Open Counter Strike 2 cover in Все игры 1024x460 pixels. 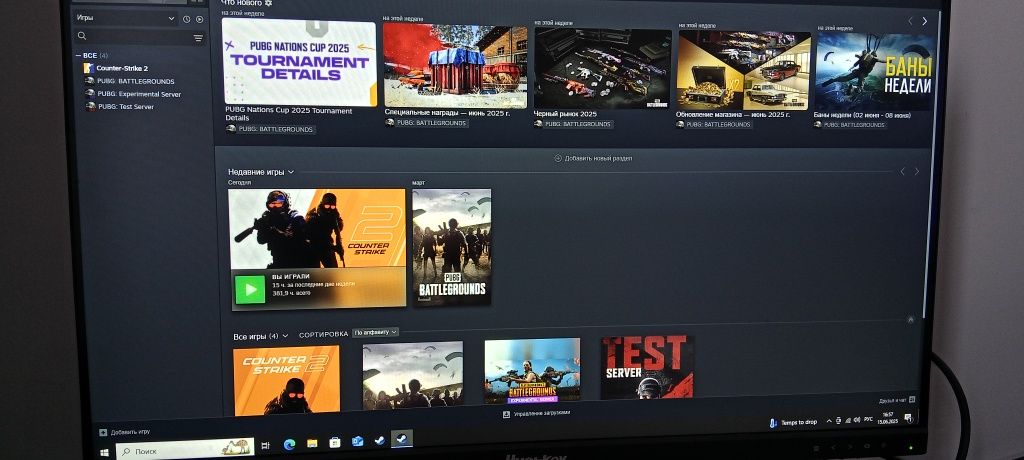point(286,380)
